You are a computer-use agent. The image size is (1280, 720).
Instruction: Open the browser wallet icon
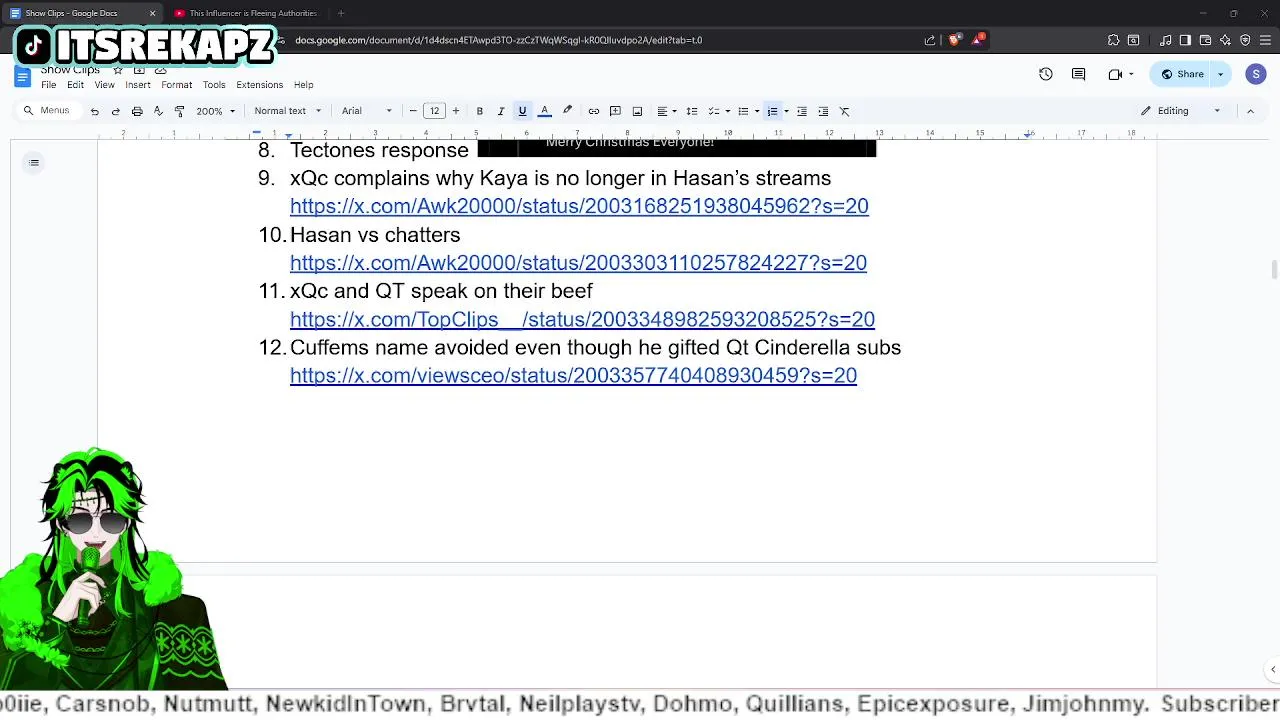1205,40
